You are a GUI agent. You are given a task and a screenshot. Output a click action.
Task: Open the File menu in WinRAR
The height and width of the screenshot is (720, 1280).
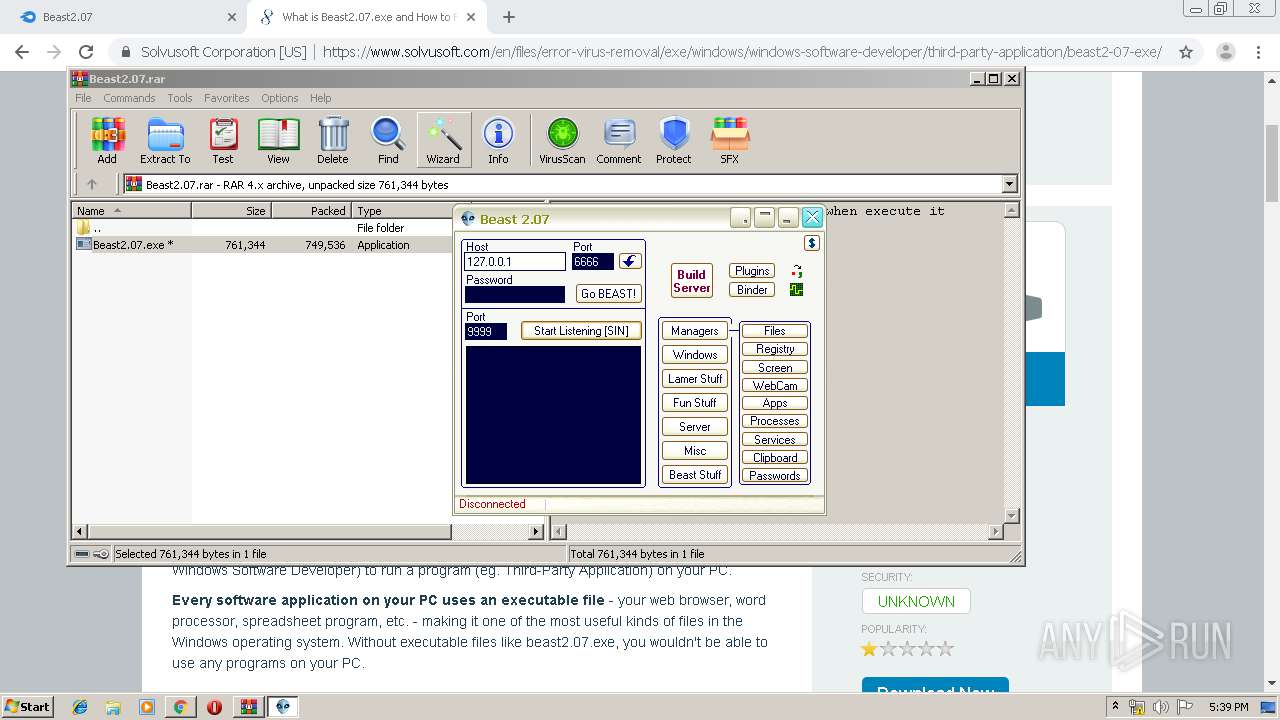click(x=83, y=98)
